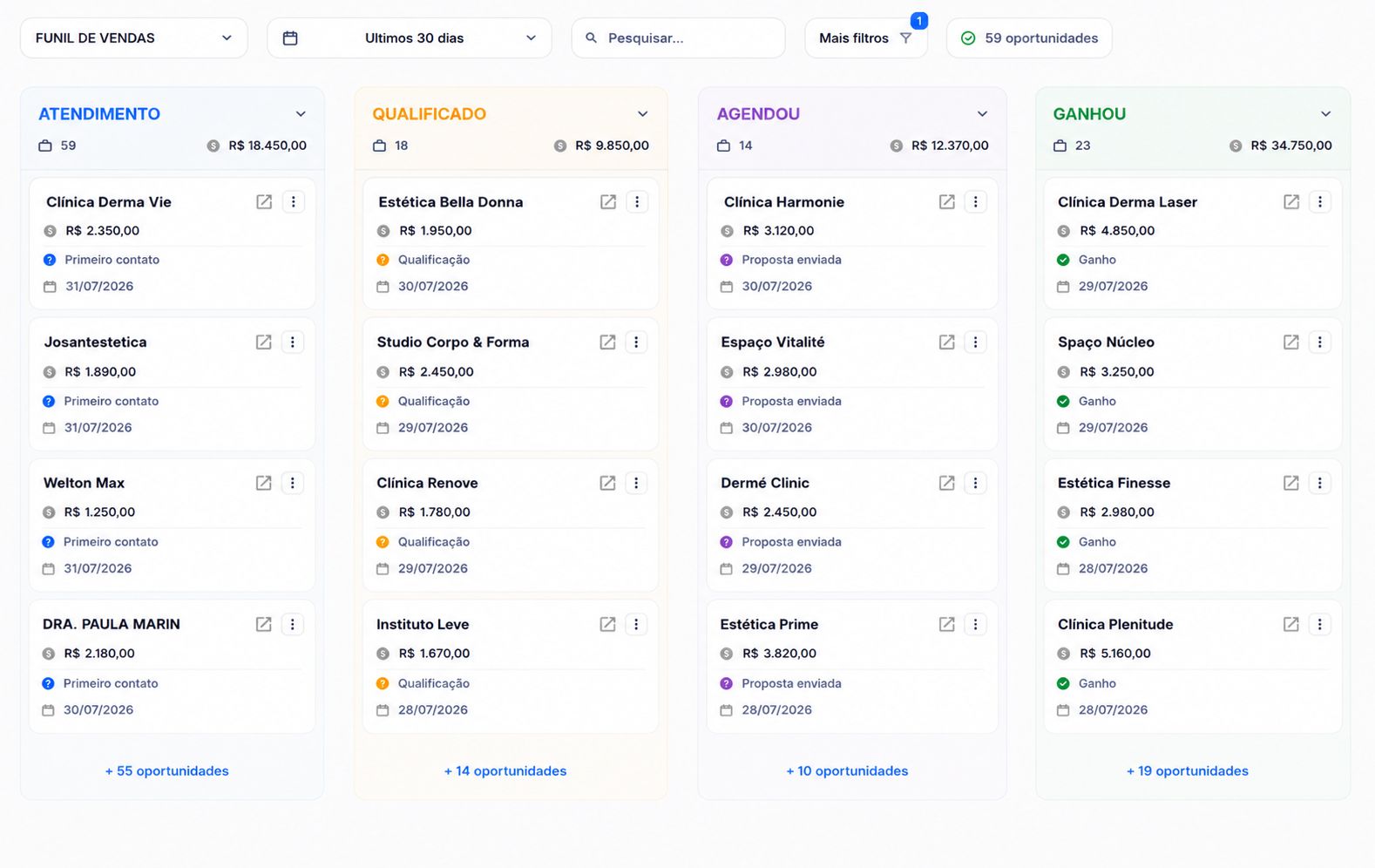The image size is (1375, 868).
Task: Select the Studio Corpo & Forma title
Action: point(453,342)
